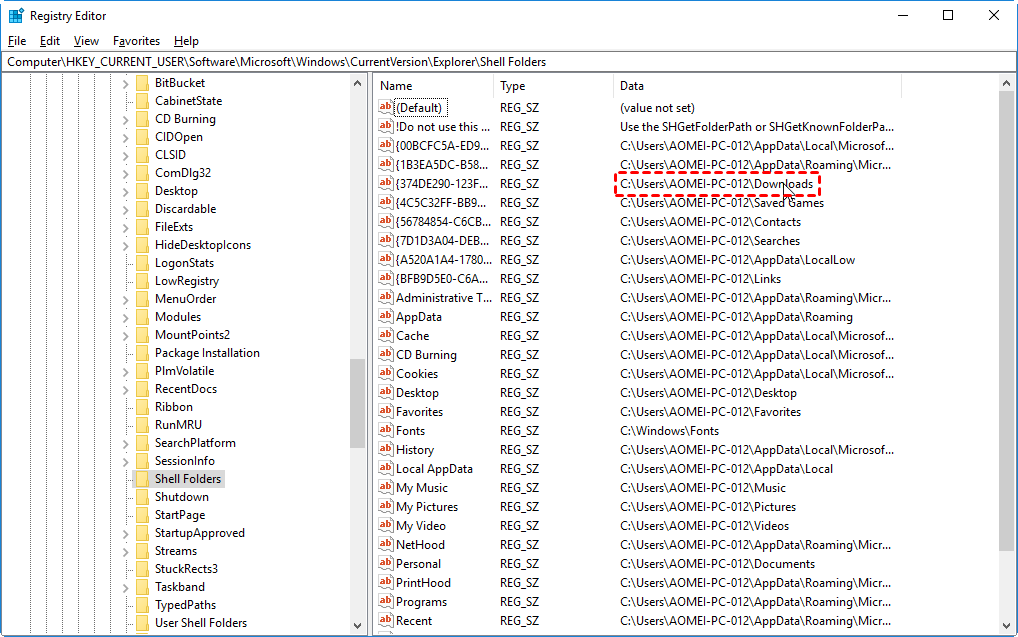Expand the MenuOrder key
The height and width of the screenshot is (637, 1018).
[126, 300]
